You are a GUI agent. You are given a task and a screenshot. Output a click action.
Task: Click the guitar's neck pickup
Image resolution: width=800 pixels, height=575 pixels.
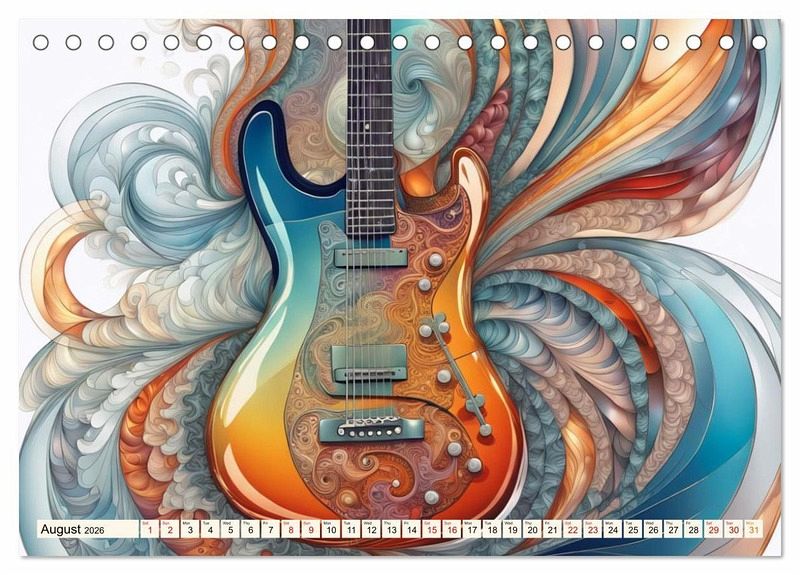coord(370,256)
